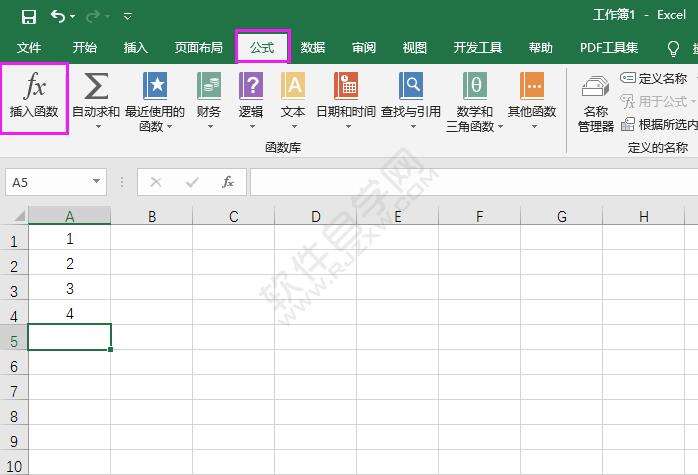Switch to the 页面布局 ribbon tab

[x=199, y=47]
